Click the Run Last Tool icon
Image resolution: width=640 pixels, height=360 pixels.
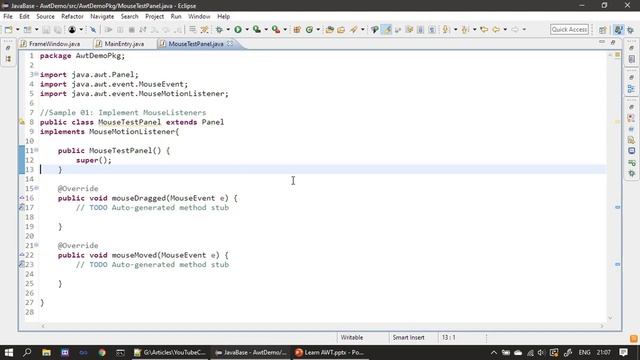pyautogui.click(x=276, y=29)
